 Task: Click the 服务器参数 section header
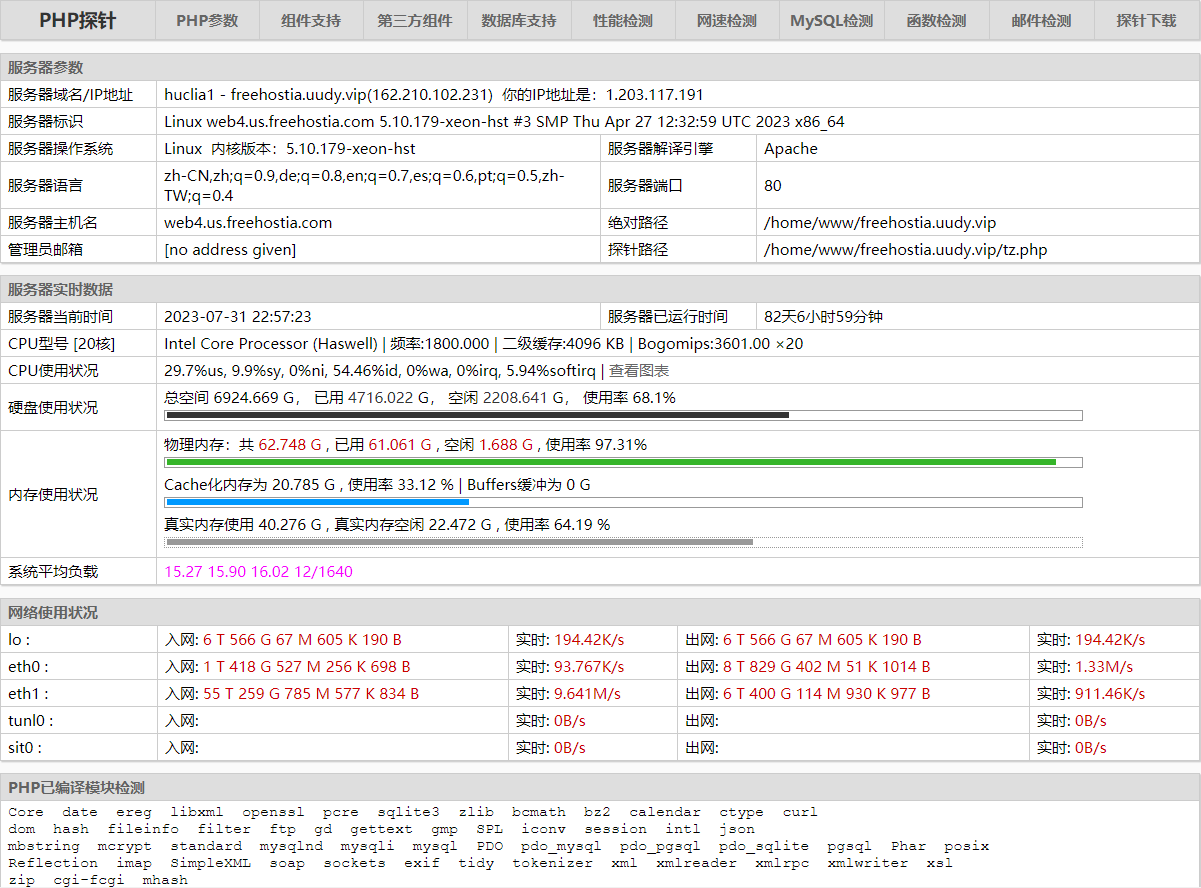pos(46,68)
